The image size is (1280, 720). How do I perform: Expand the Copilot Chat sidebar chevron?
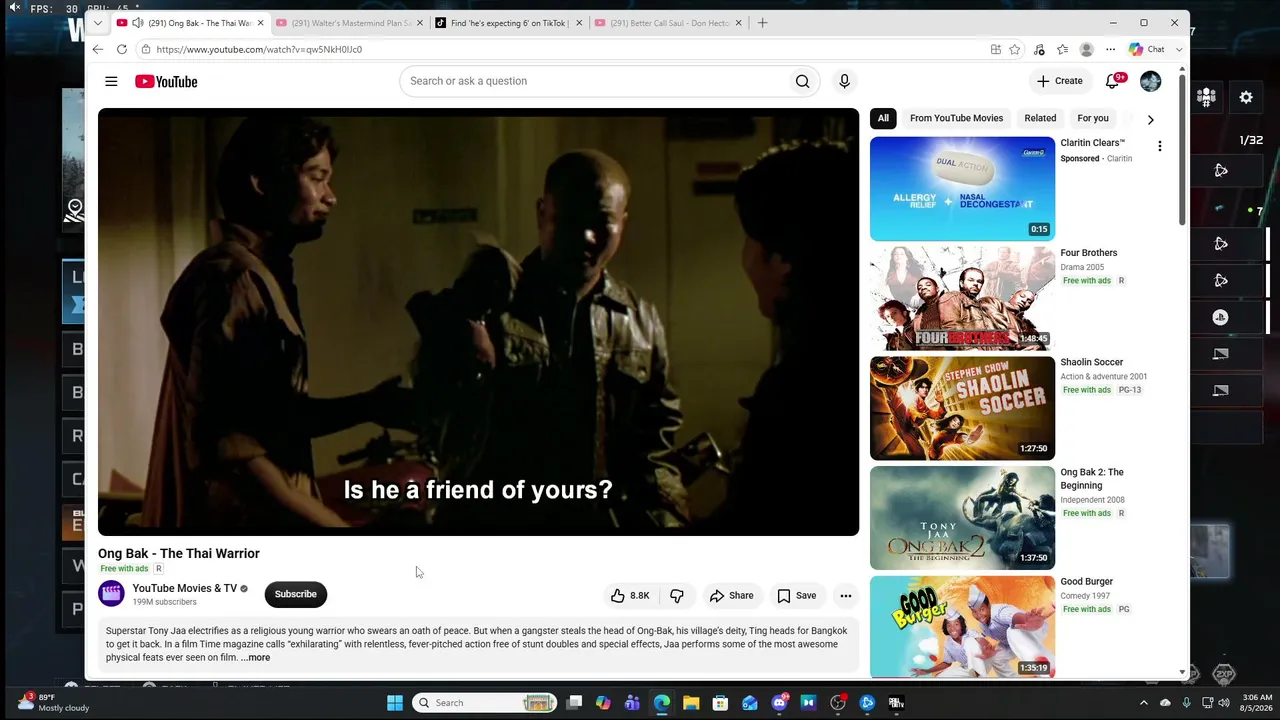pyautogui.click(x=1179, y=49)
